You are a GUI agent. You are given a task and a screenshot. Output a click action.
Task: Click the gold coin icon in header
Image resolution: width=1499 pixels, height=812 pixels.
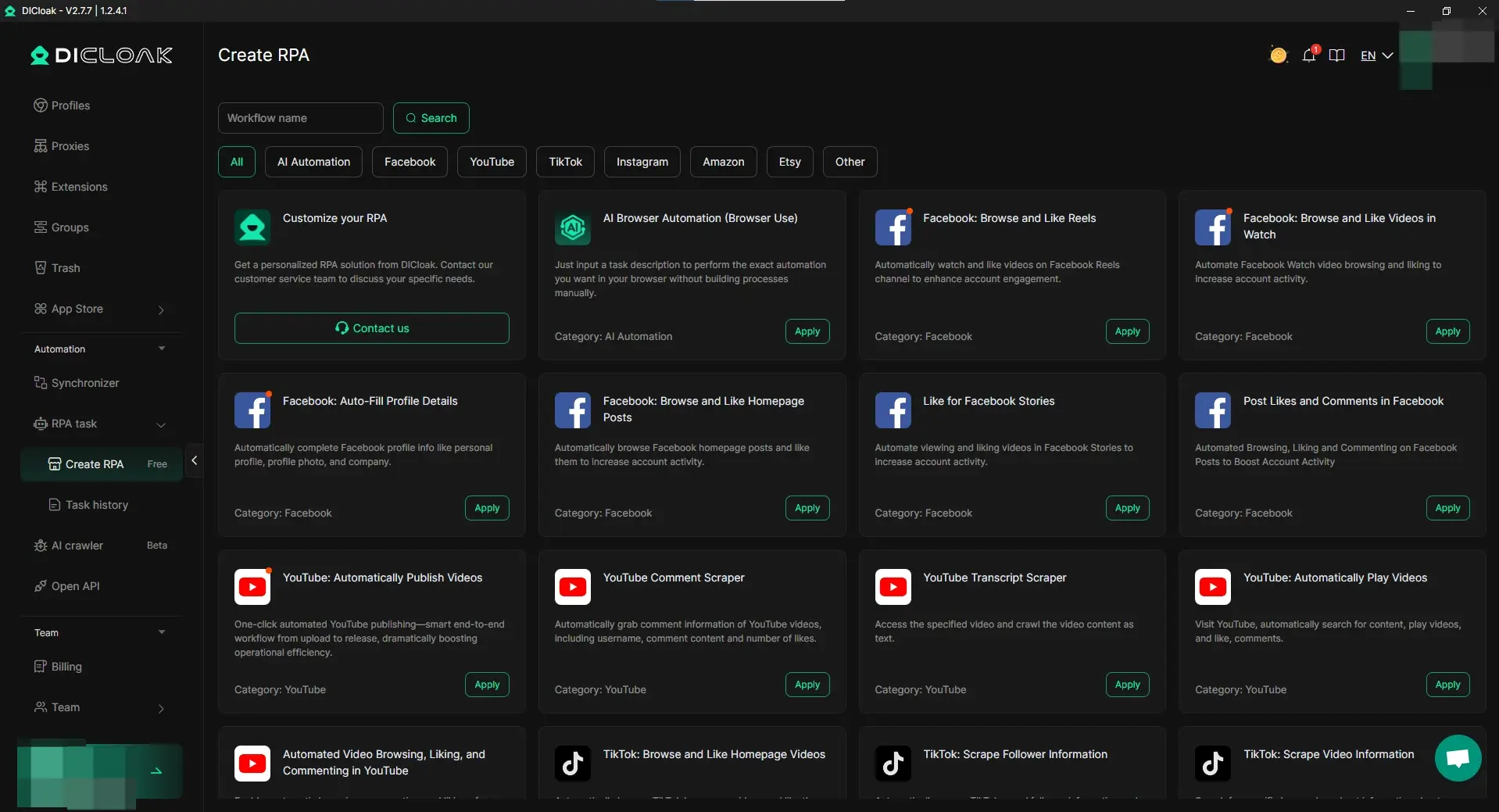pyautogui.click(x=1278, y=55)
